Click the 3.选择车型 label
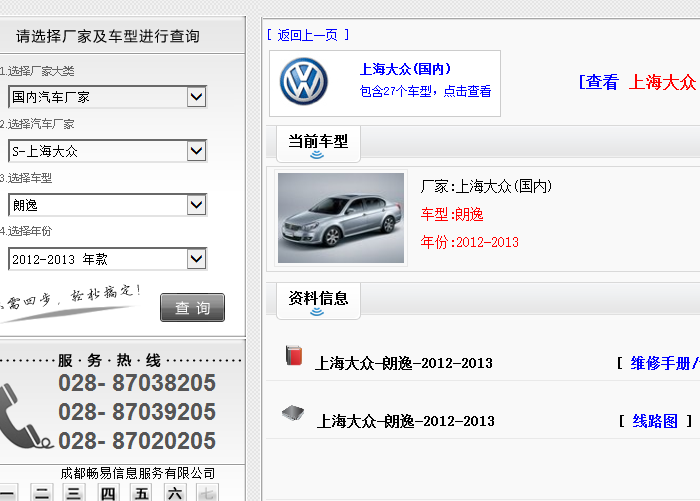Screen dimensions: 700x501 coord(26,178)
